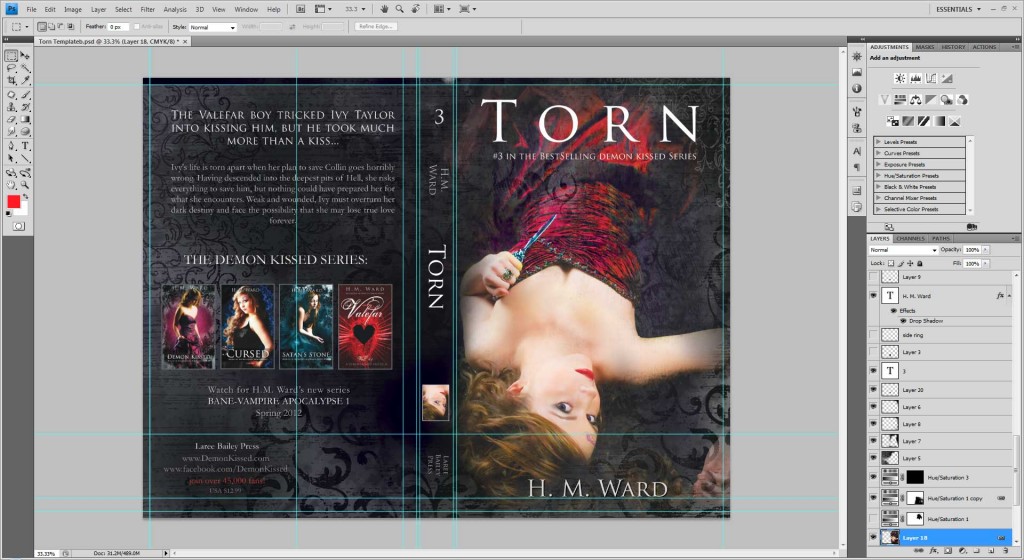Click the white background color swatch
Screen dimensions: 1024x560
click(24, 211)
